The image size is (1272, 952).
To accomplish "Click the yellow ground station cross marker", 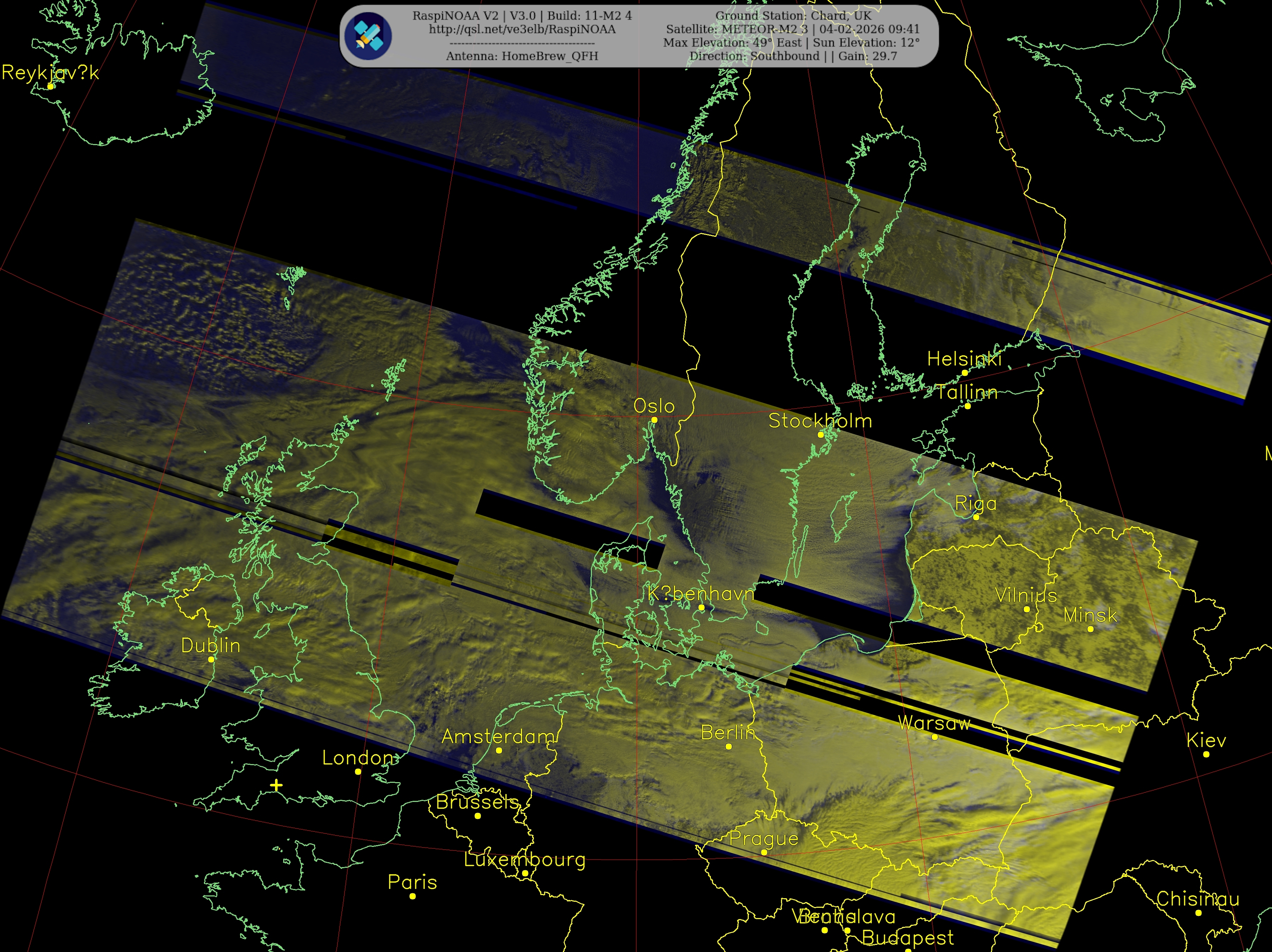I will (x=276, y=785).
